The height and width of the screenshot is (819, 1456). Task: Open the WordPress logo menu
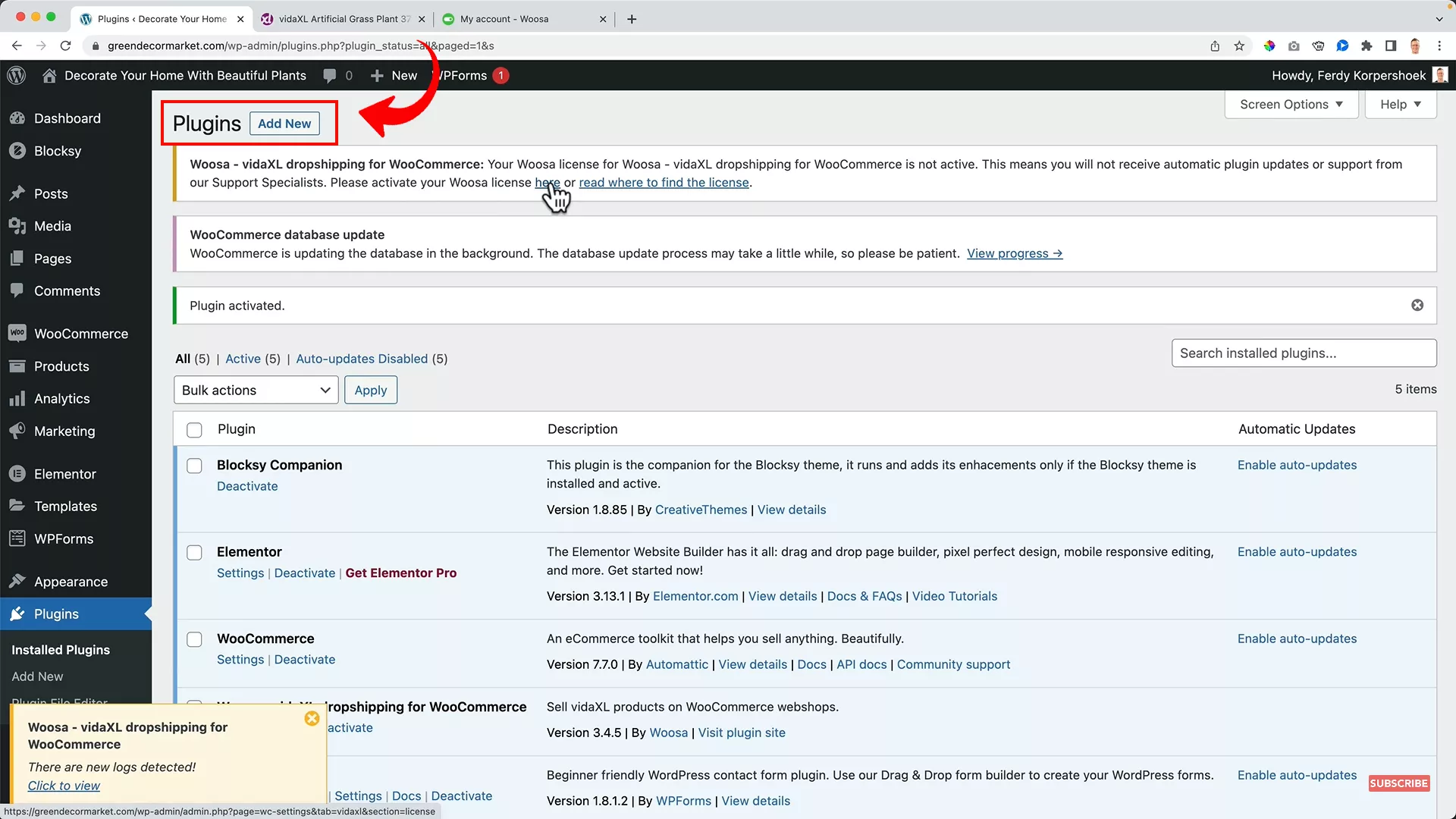click(x=16, y=75)
